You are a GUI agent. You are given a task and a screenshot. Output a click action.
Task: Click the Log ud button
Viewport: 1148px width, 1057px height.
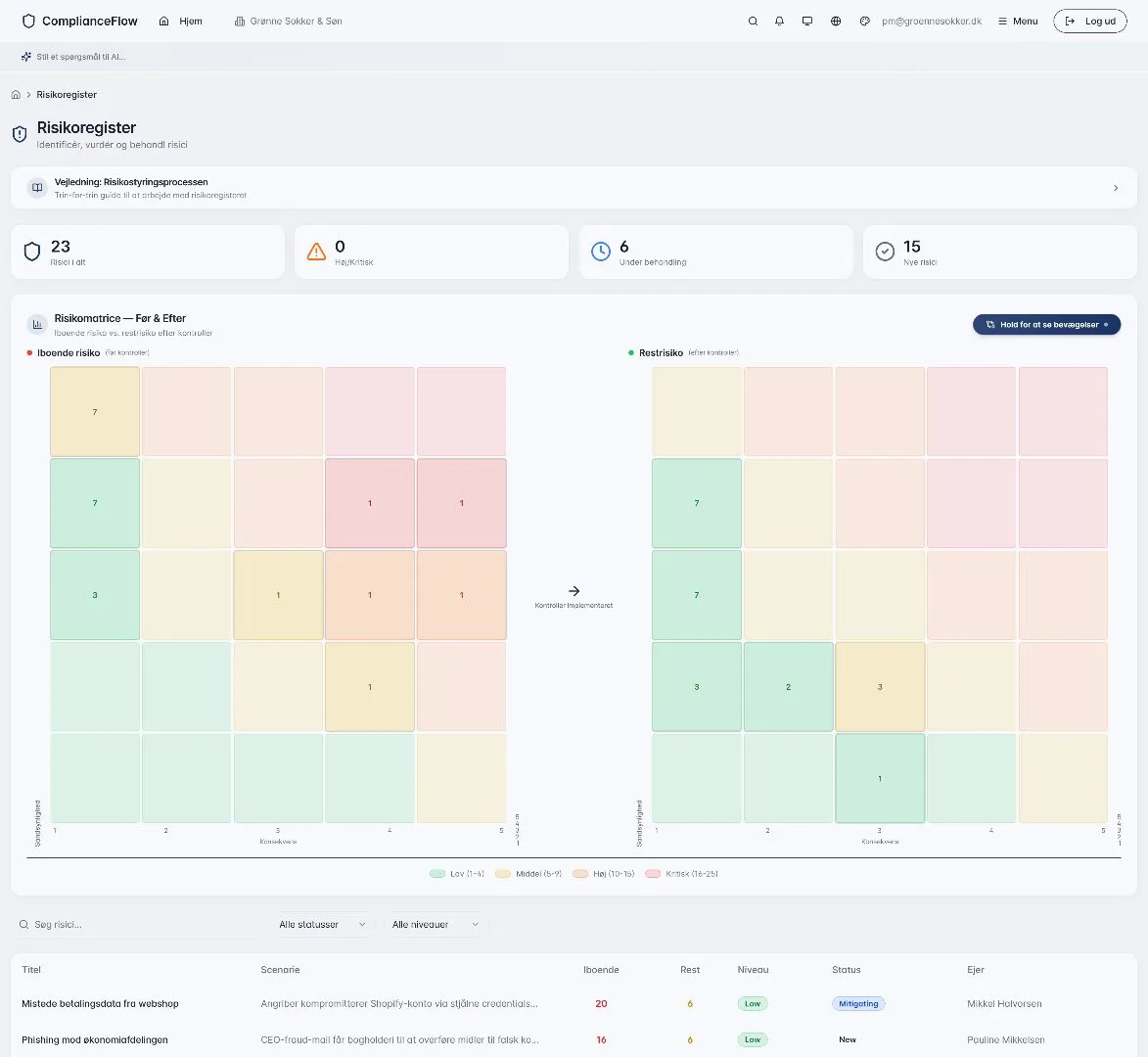[x=1090, y=22]
